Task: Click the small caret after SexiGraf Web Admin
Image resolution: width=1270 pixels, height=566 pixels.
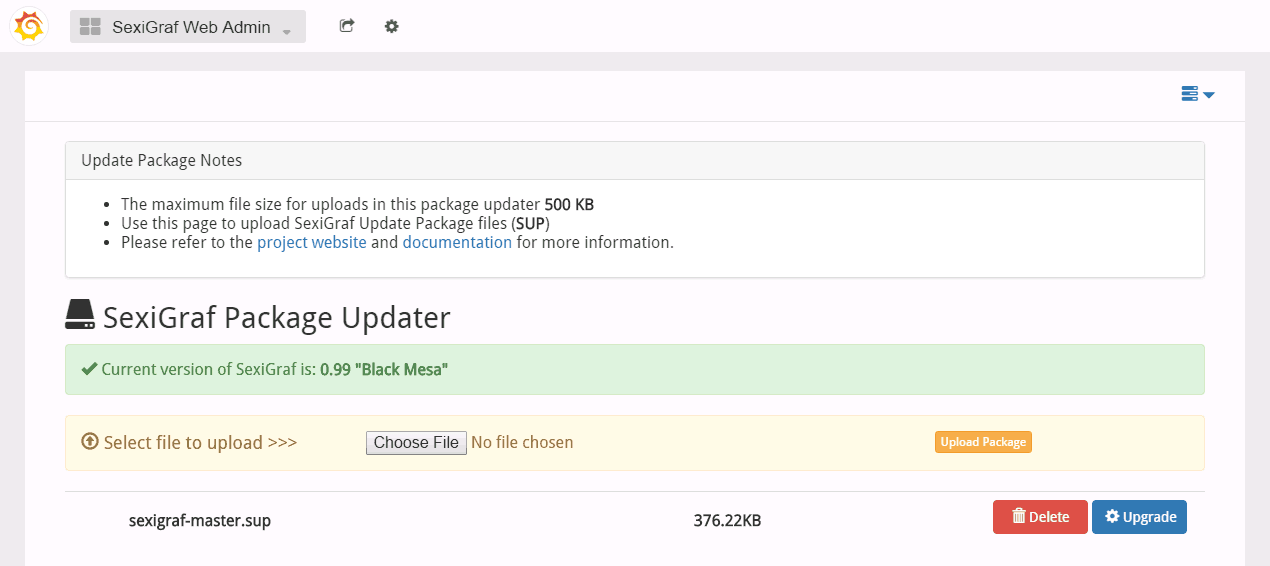Action: (287, 31)
